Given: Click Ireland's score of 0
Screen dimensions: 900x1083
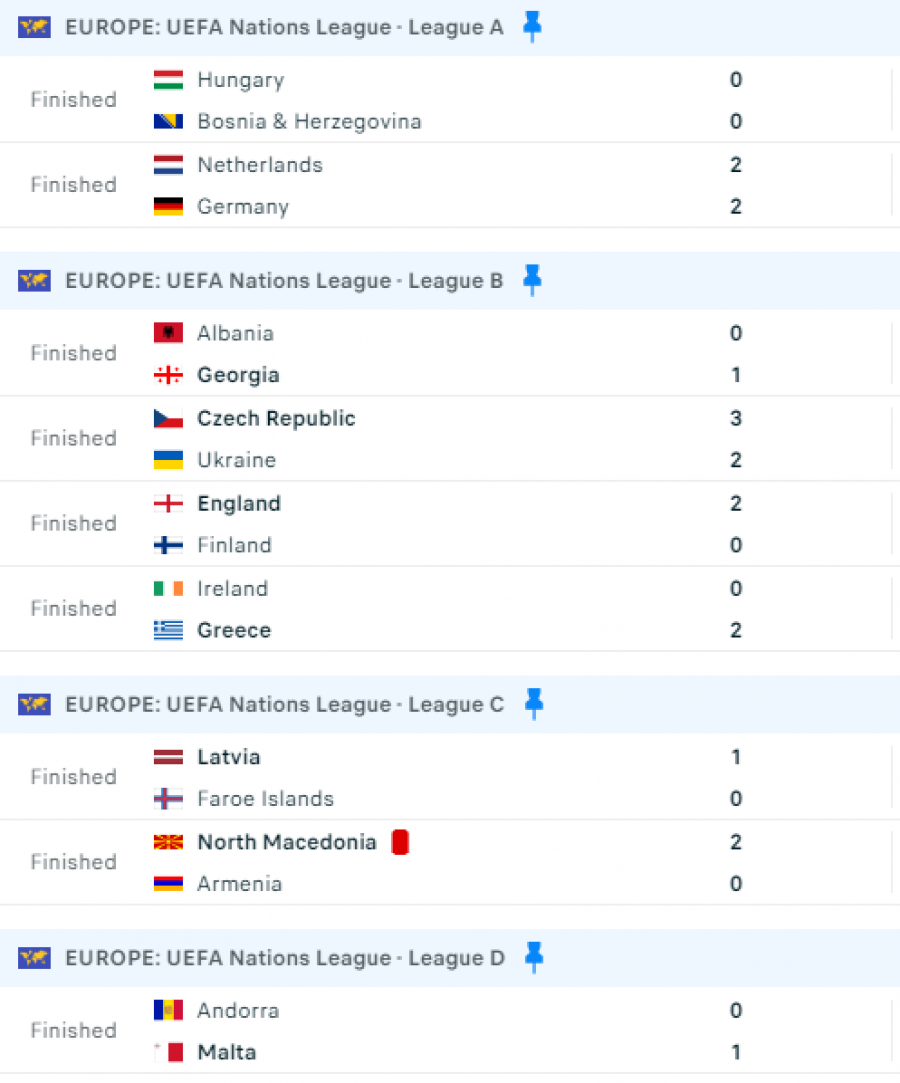Looking at the screenshot, I should click(736, 588).
